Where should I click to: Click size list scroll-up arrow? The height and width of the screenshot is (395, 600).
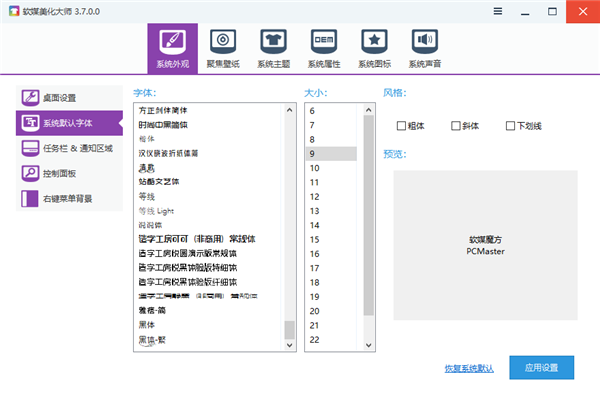tap(368, 110)
